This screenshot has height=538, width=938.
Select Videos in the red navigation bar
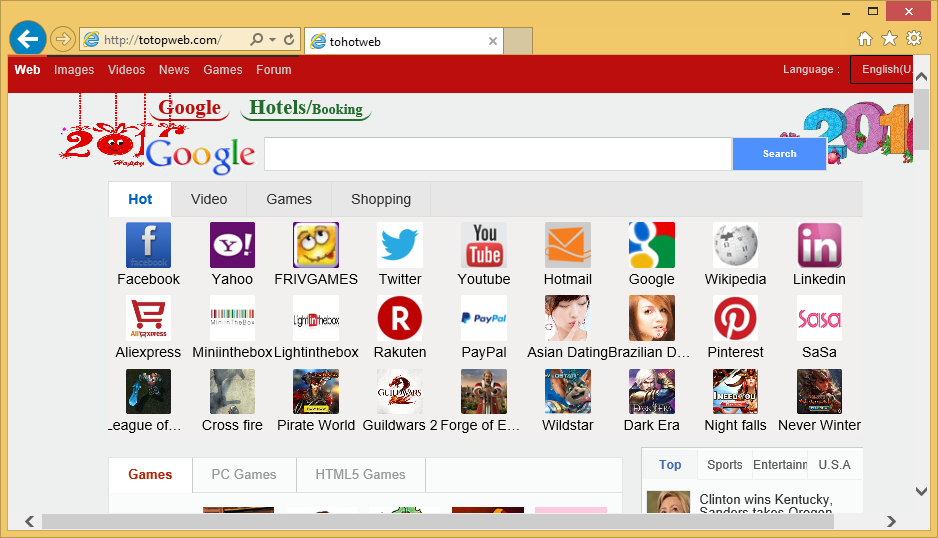pyautogui.click(x=126, y=69)
